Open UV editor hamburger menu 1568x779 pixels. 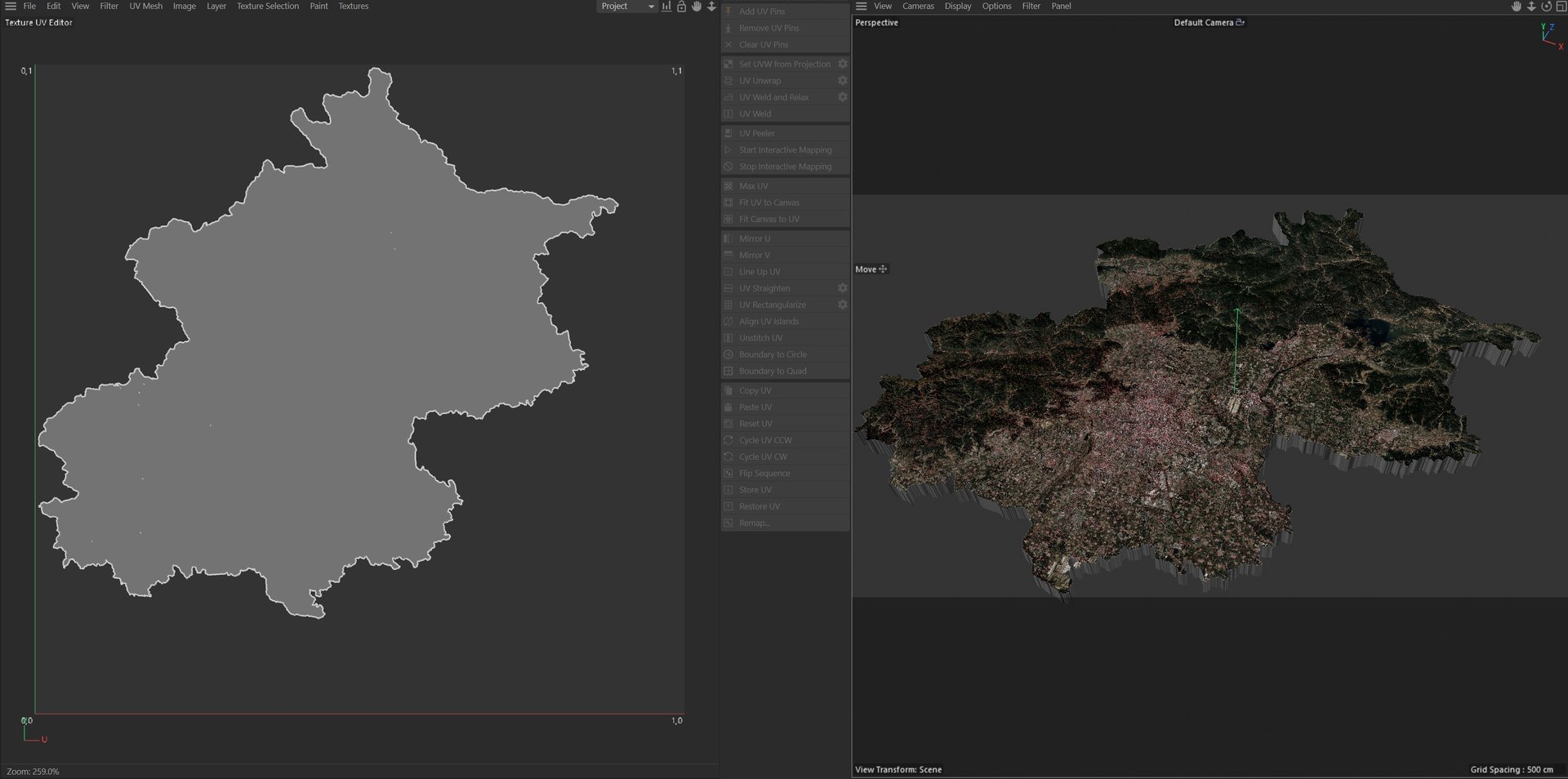click(11, 6)
